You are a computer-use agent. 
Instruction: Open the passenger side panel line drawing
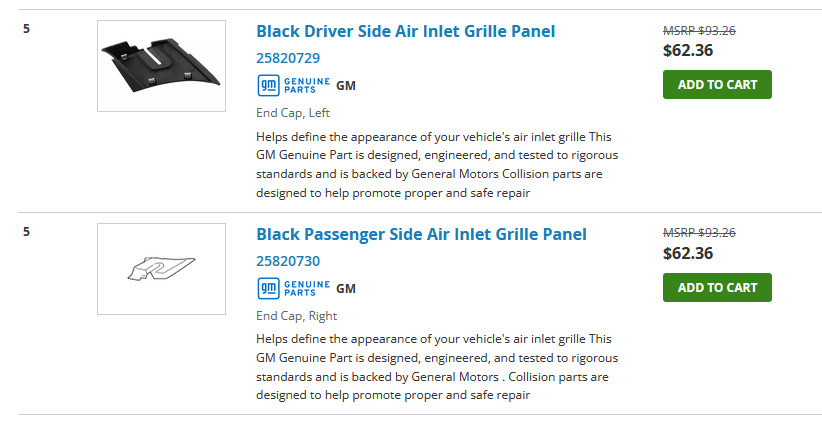pos(161,269)
